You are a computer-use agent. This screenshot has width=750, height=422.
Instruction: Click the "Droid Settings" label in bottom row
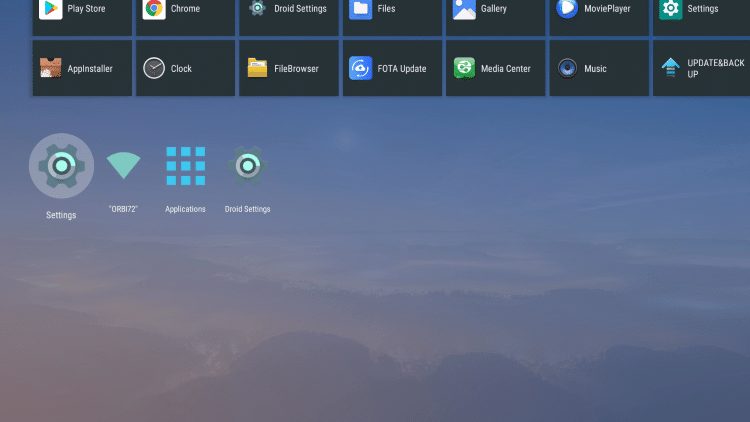[247, 209]
